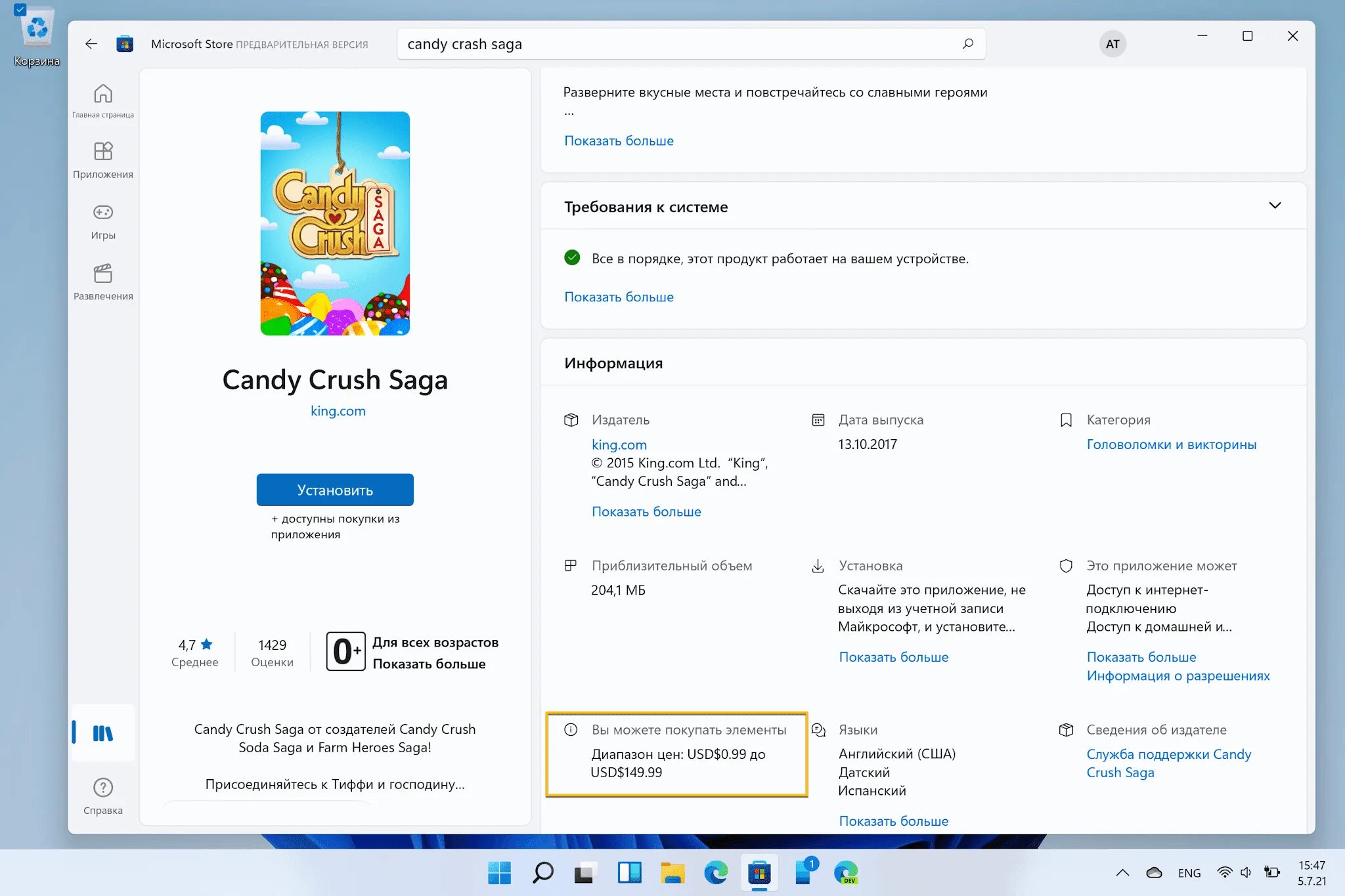This screenshot has height=896, width=1345.
Task: Click Microsoft Store taskbar icon
Action: point(759,873)
